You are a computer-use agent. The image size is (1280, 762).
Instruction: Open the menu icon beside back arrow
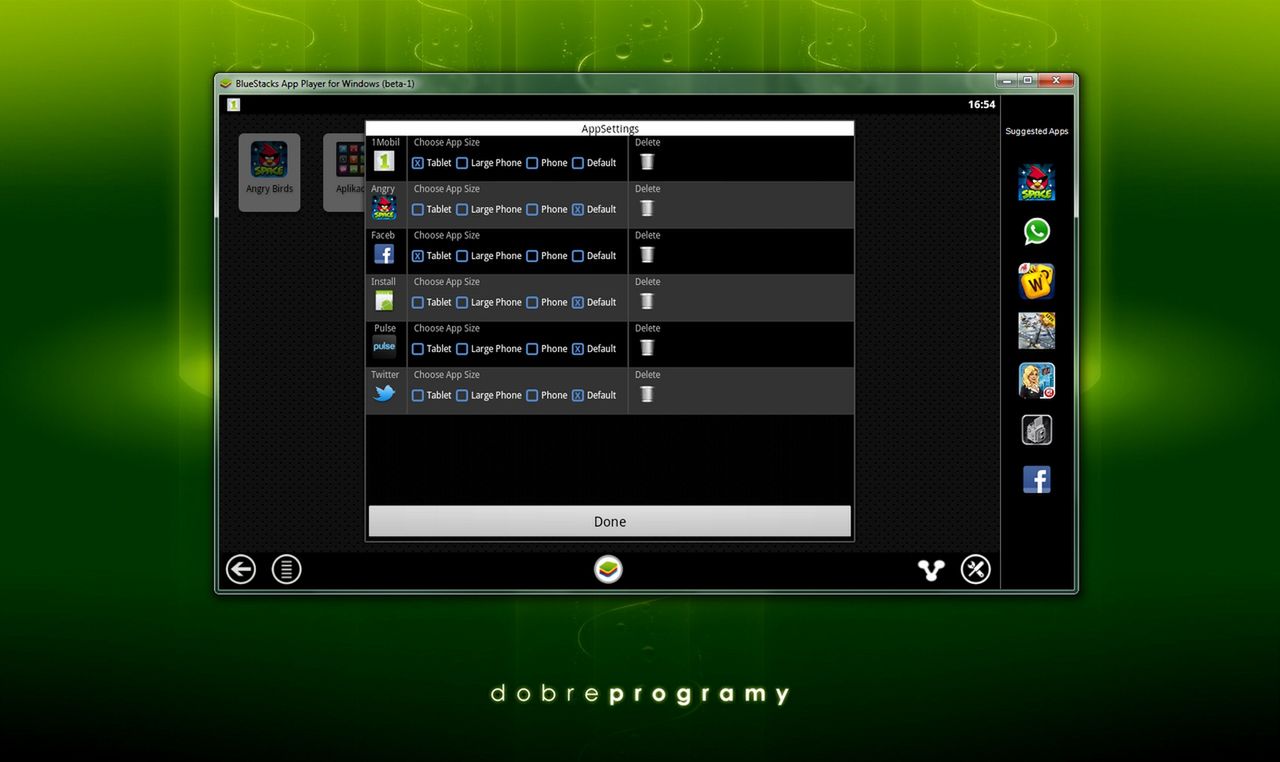287,569
